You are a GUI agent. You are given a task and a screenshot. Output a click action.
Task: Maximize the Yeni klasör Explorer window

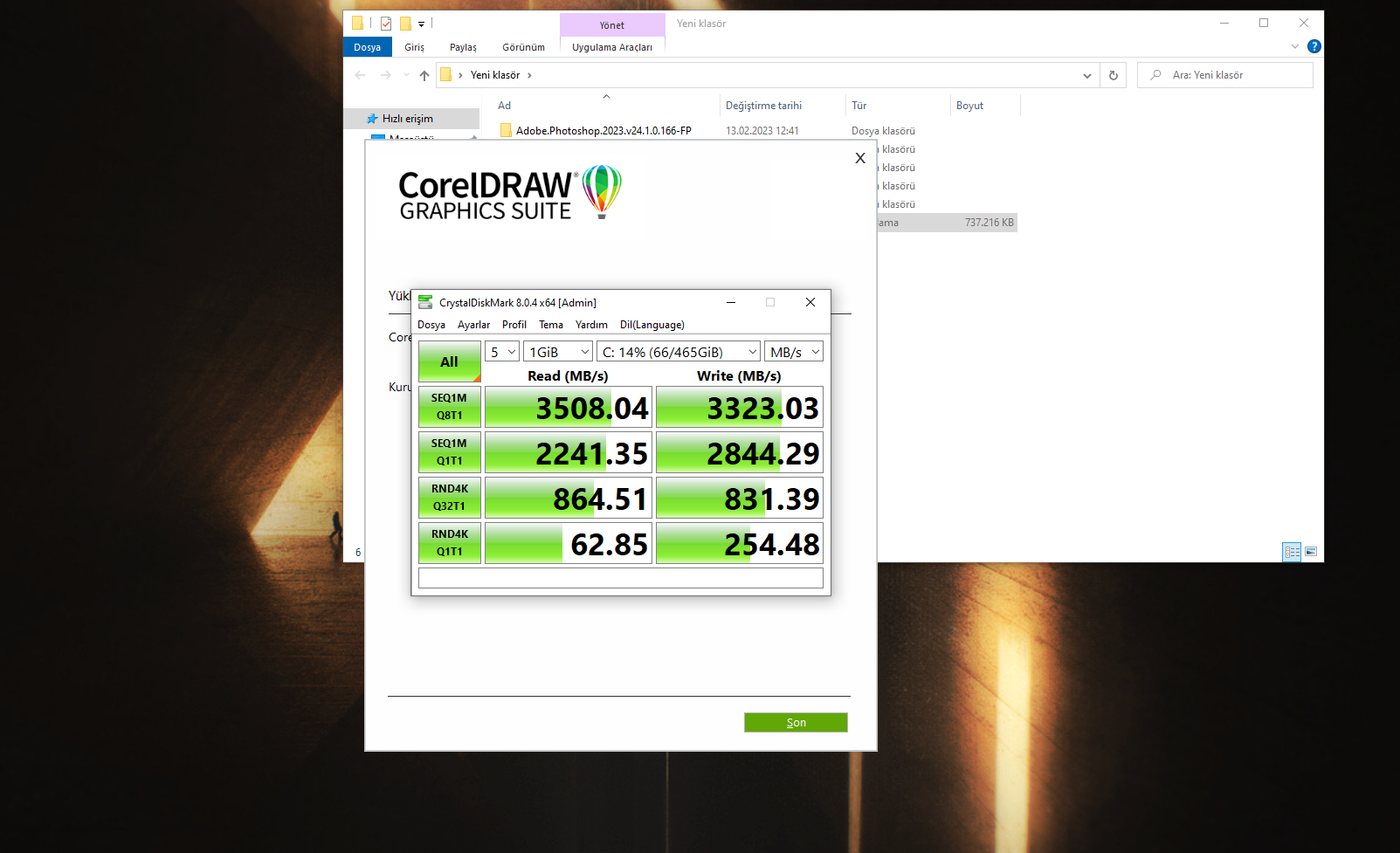1264,24
